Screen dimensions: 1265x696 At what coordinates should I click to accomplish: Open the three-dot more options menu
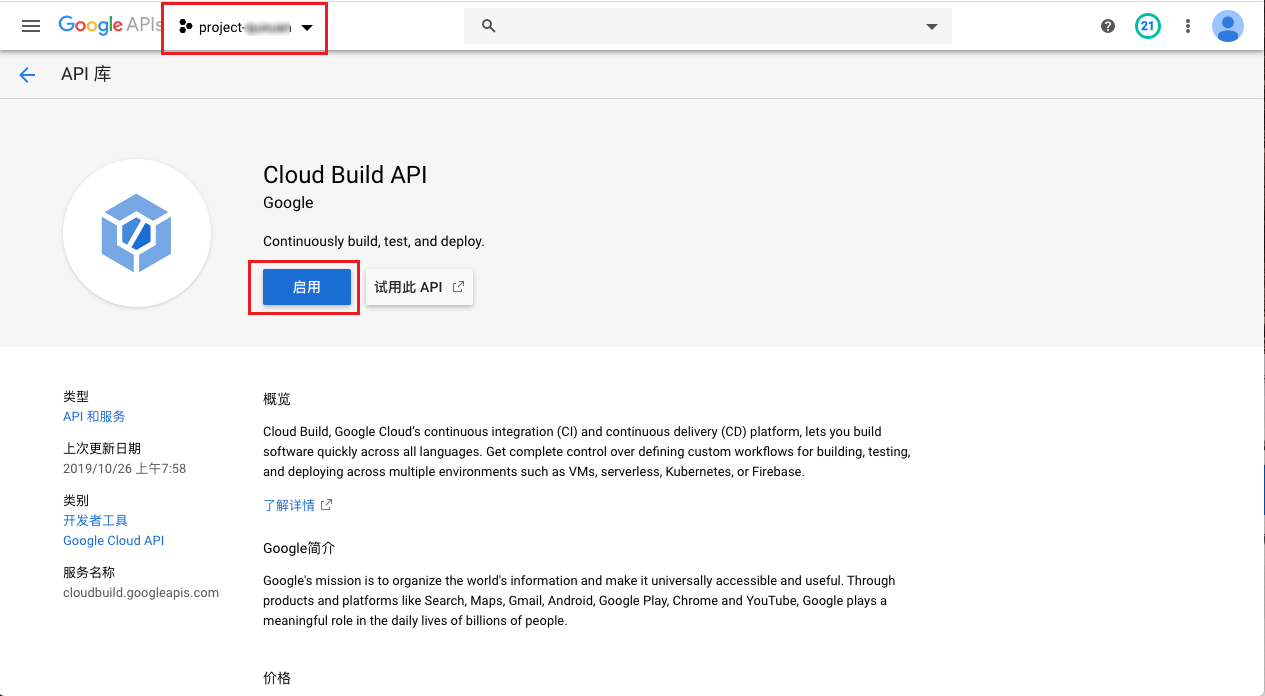(1187, 26)
